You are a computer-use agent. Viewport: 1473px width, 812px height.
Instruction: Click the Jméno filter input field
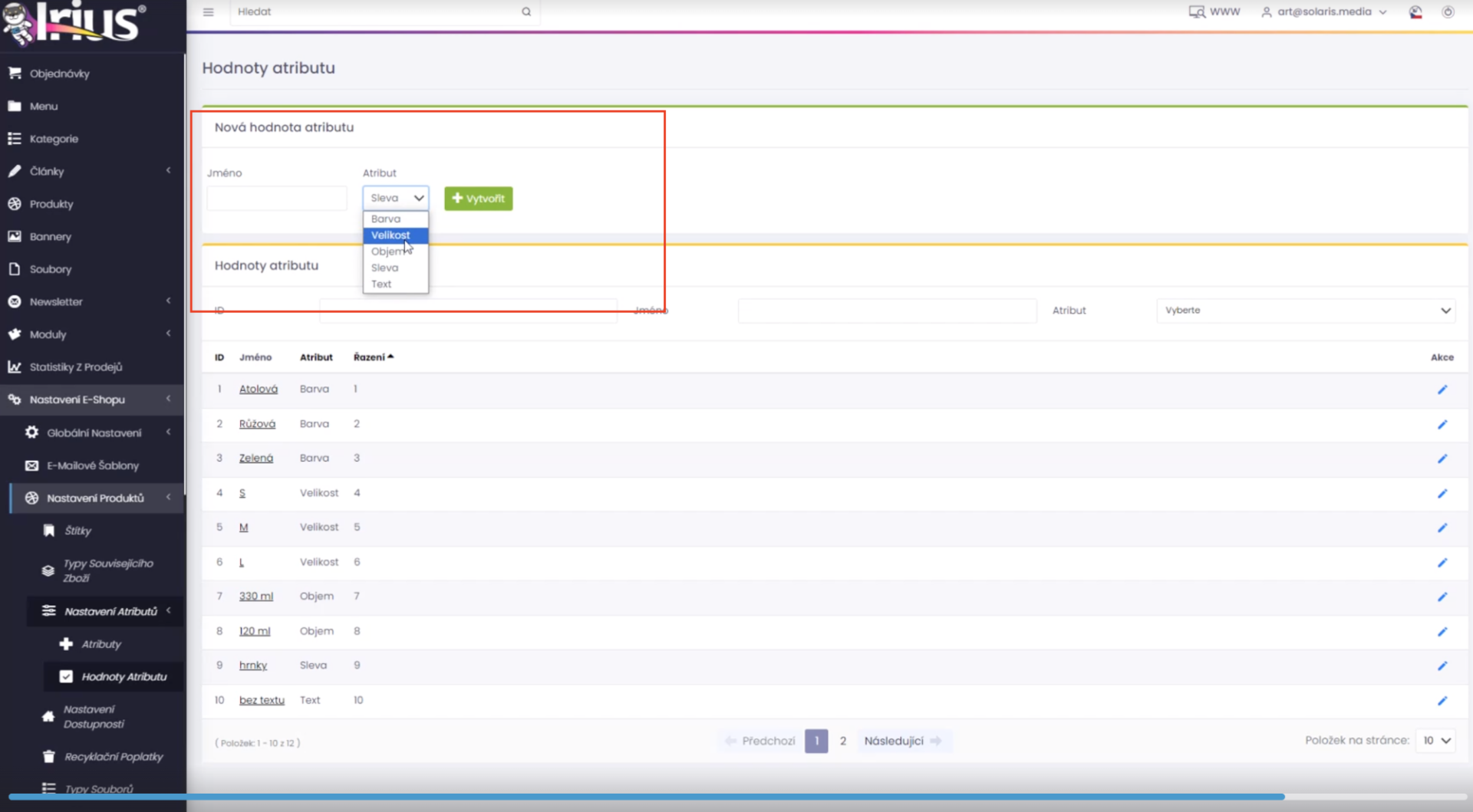point(888,311)
